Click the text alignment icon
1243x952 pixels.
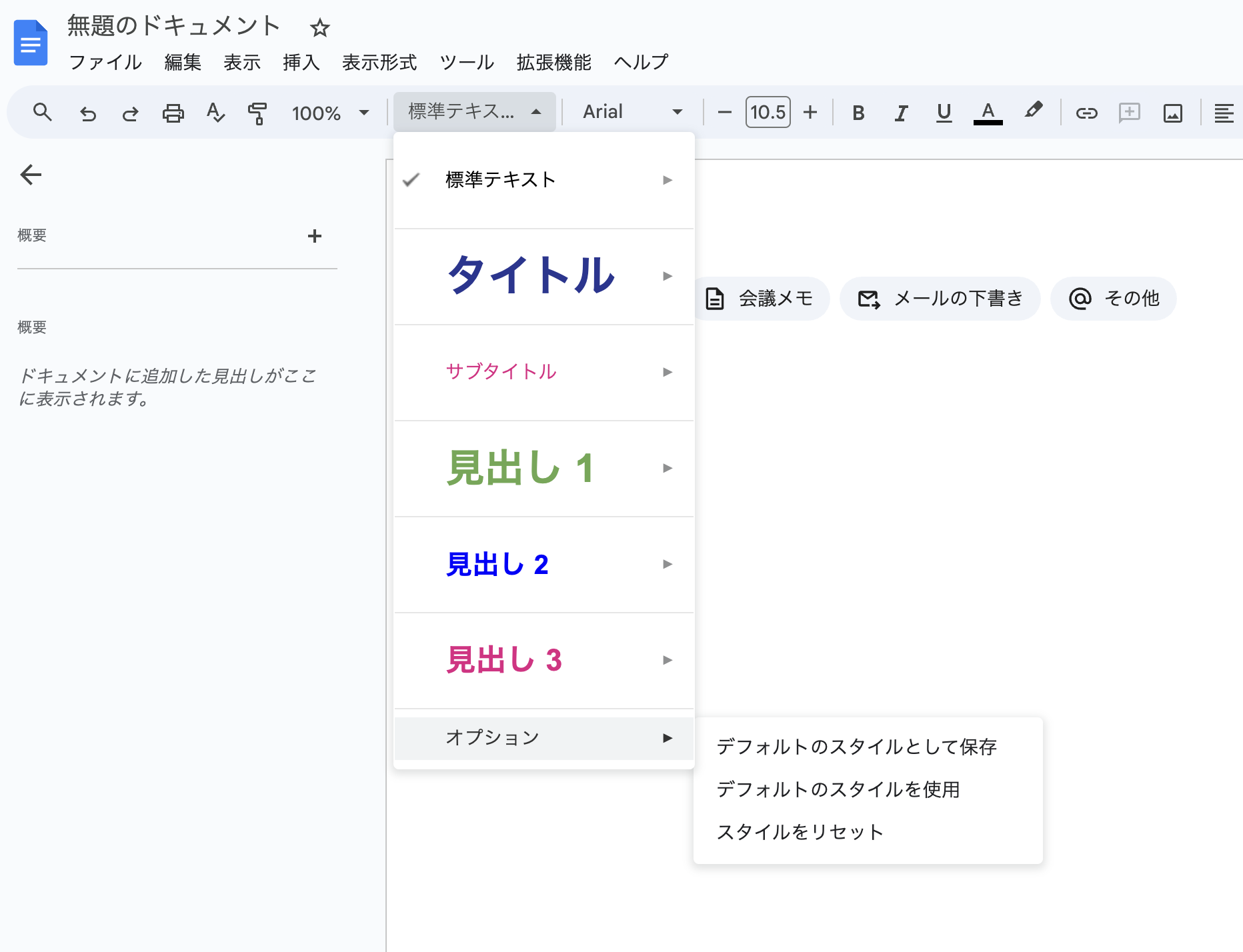pos(1224,113)
